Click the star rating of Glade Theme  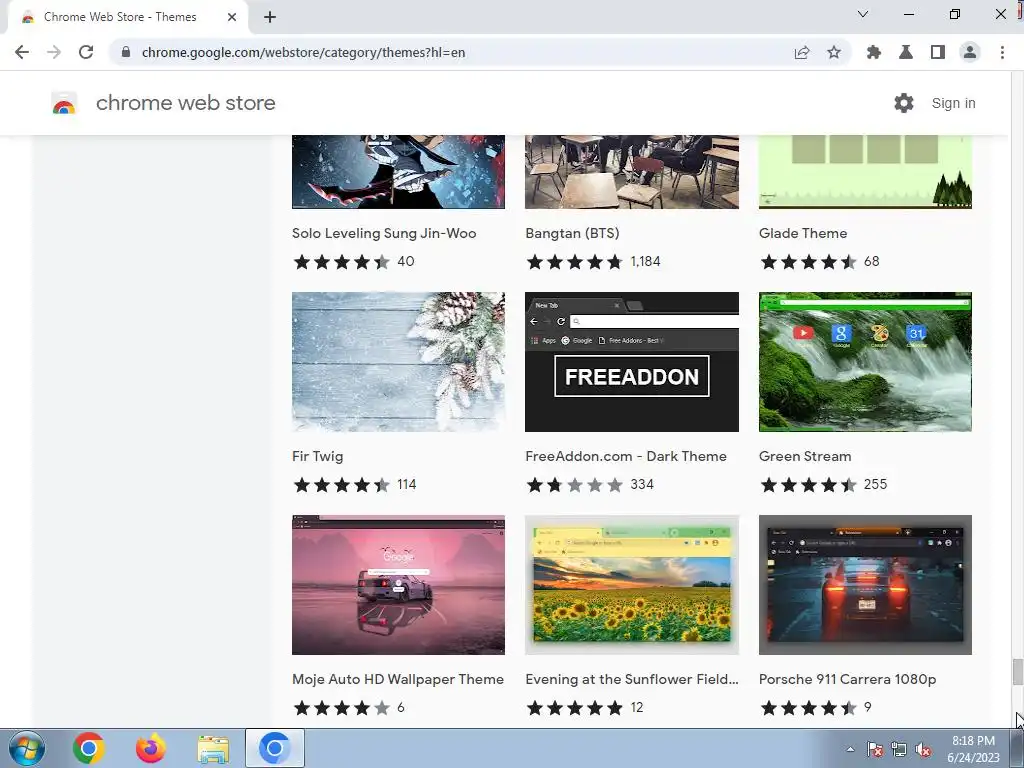point(808,262)
